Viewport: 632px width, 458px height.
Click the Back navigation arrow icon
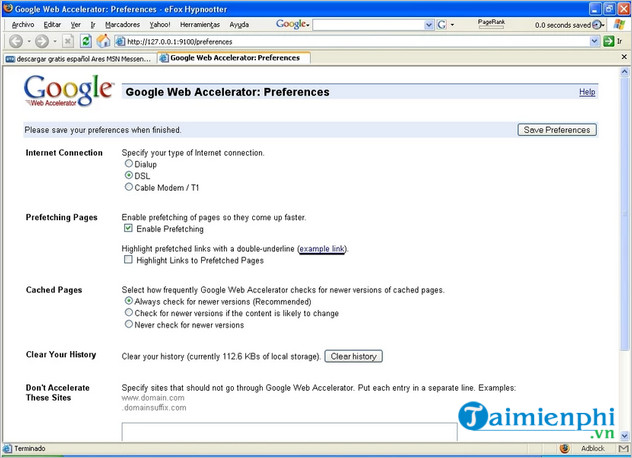16,41
